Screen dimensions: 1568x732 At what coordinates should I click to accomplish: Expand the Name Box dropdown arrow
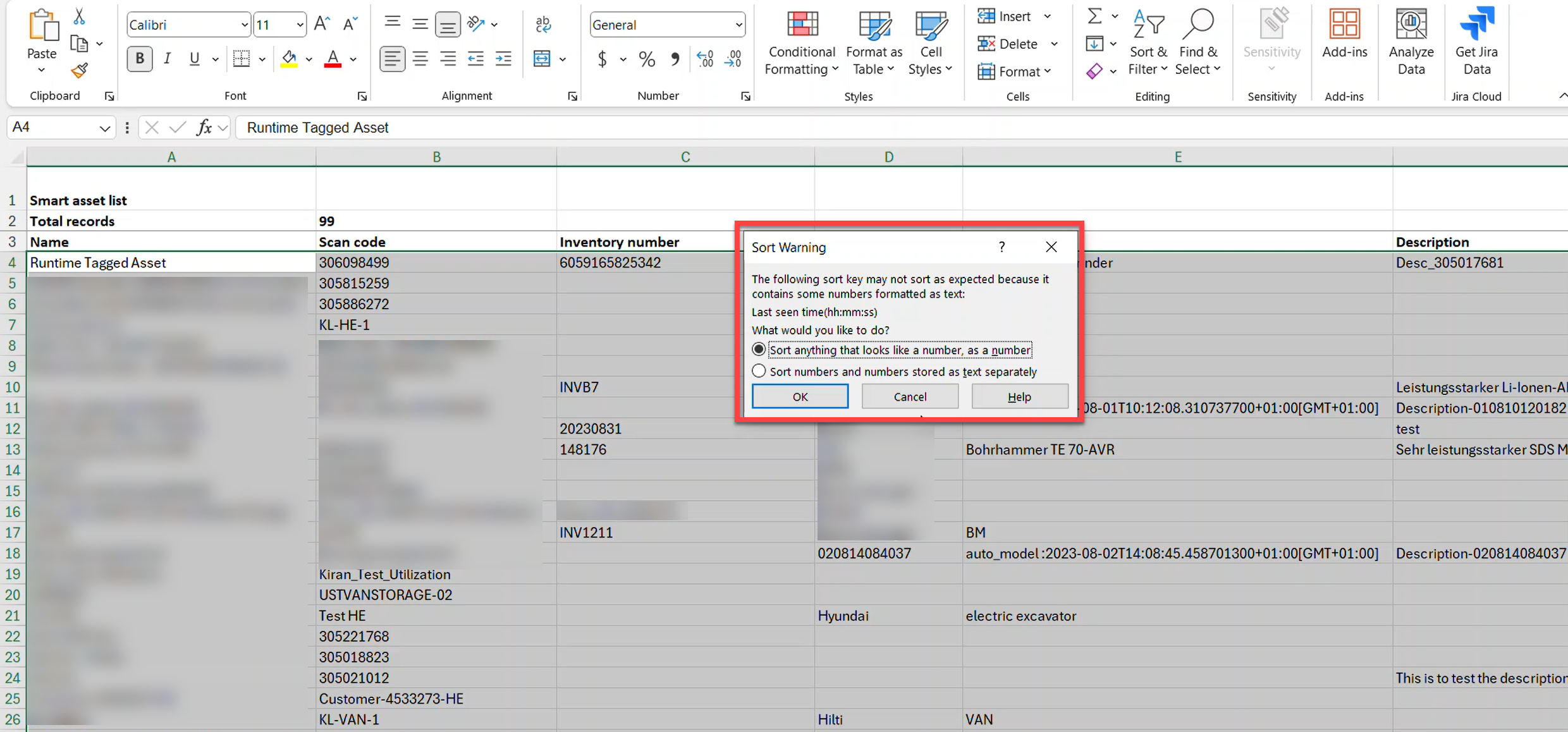(x=104, y=128)
